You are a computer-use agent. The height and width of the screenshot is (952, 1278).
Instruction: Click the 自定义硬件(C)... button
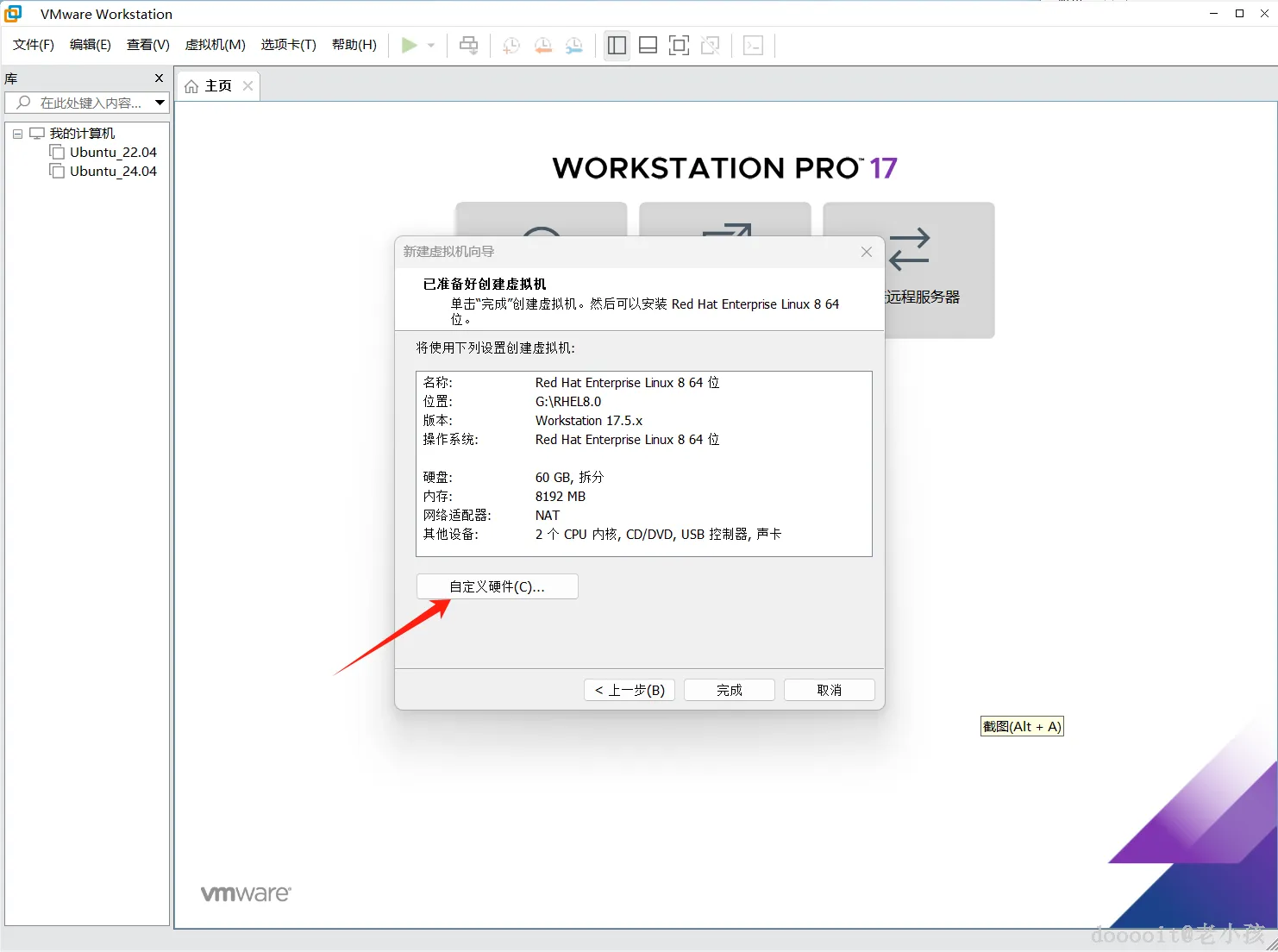pos(498,586)
